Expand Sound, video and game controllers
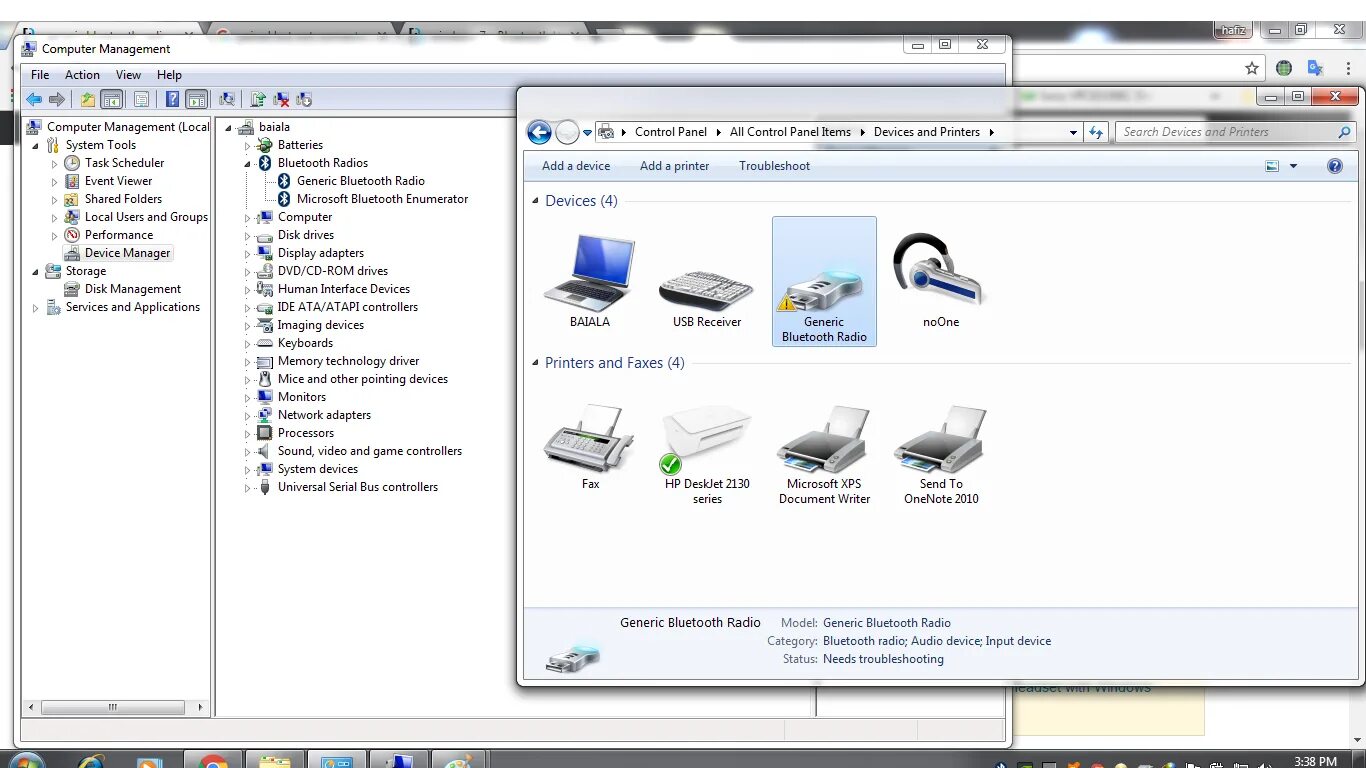This screenshot has height=768, width=1366. tap(248, 451)
